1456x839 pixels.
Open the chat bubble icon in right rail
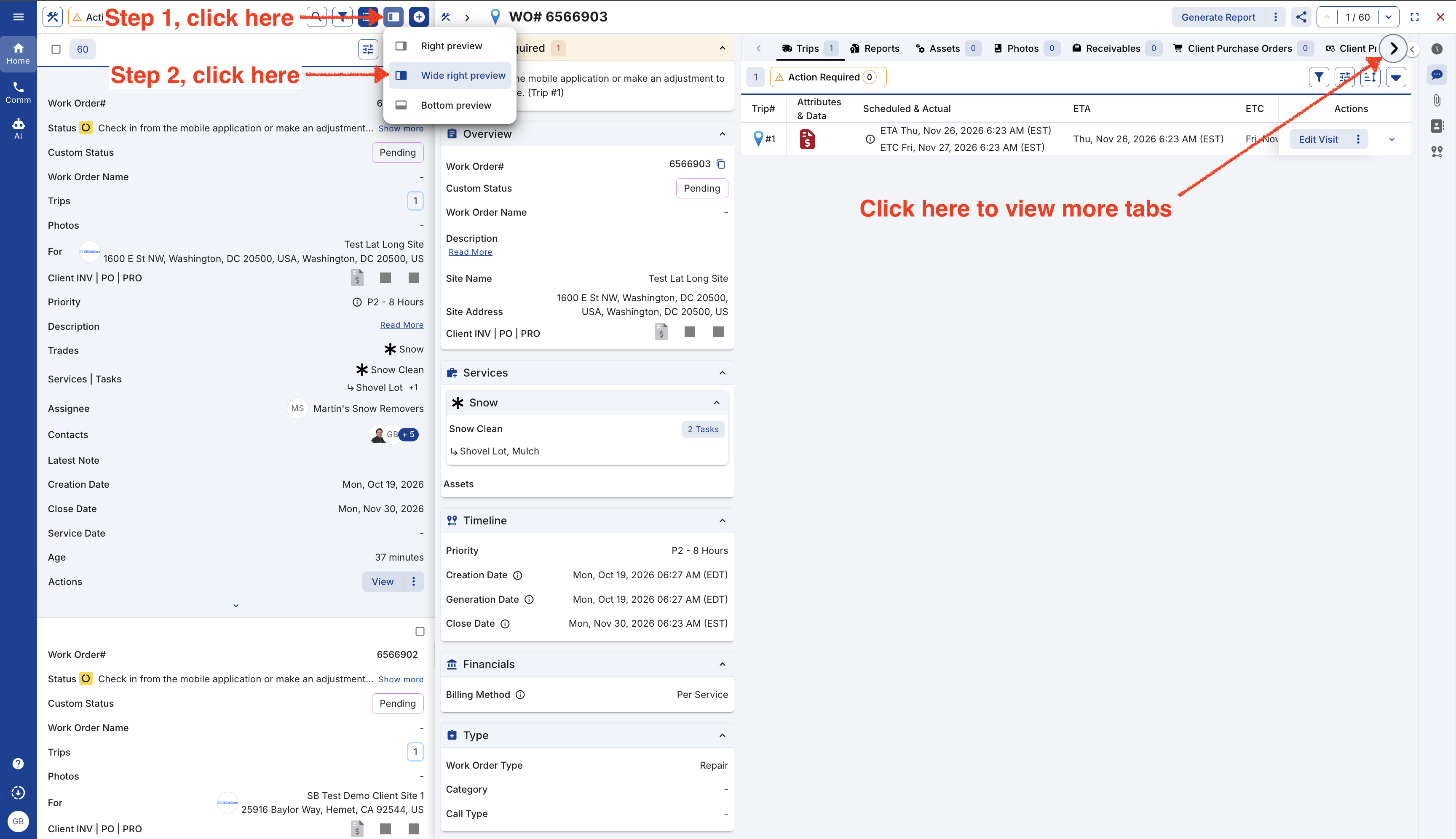tap(1437, 74)
